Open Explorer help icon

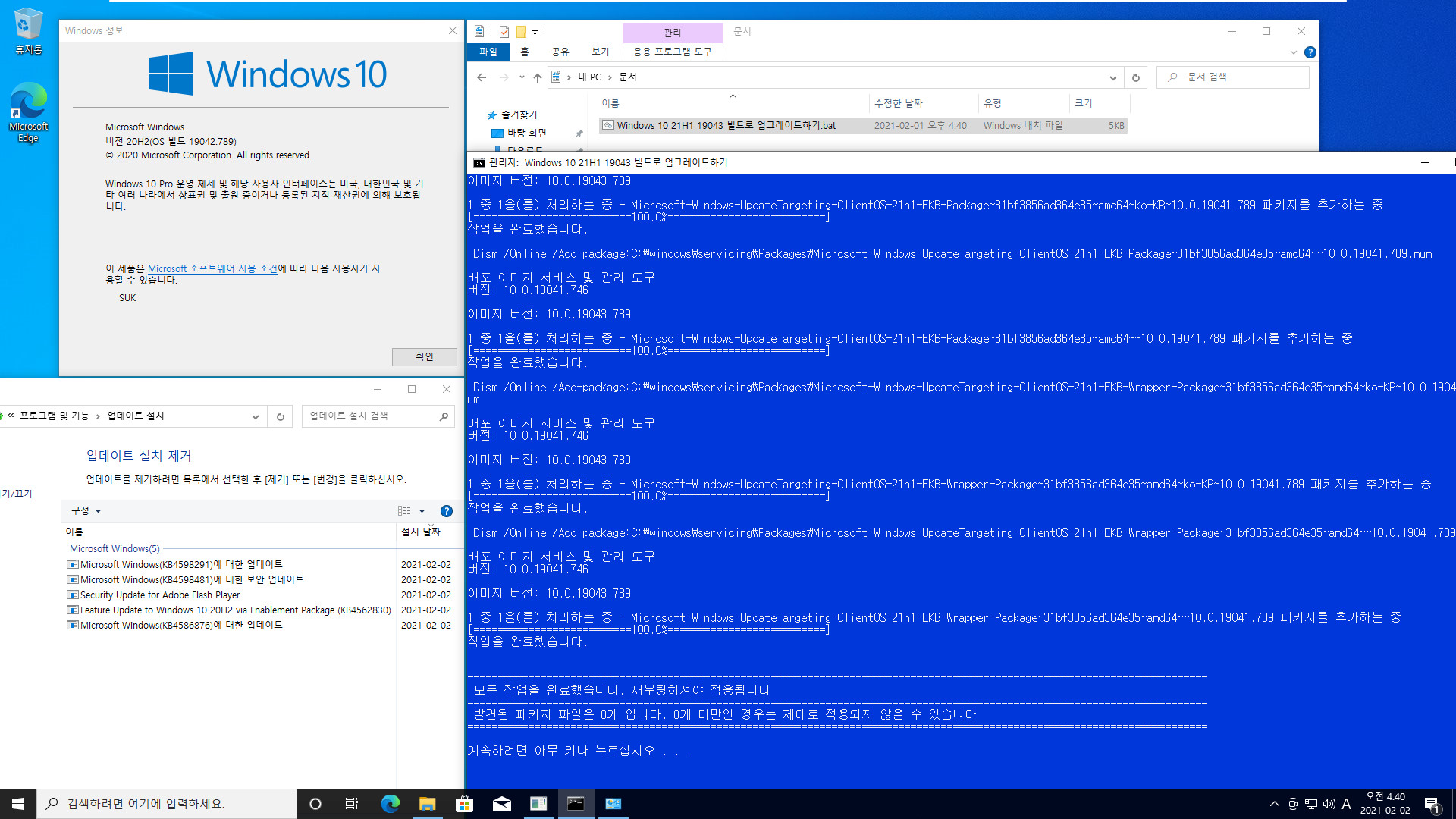[1310, 52]
